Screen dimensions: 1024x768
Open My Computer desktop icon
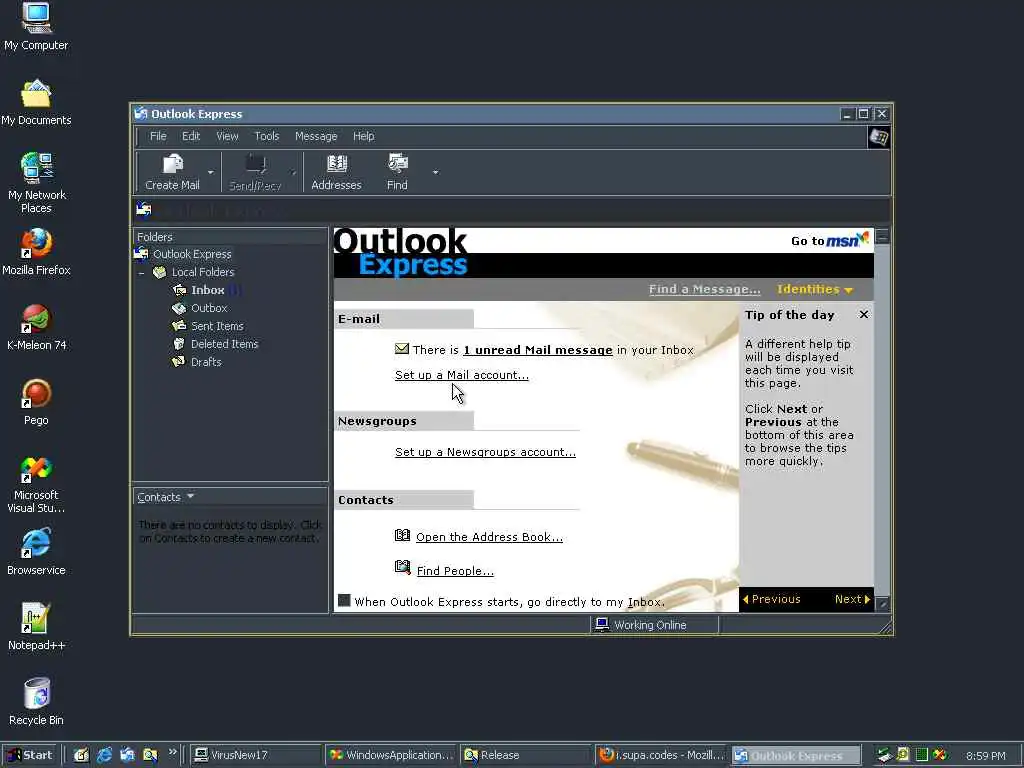point(36,27)
